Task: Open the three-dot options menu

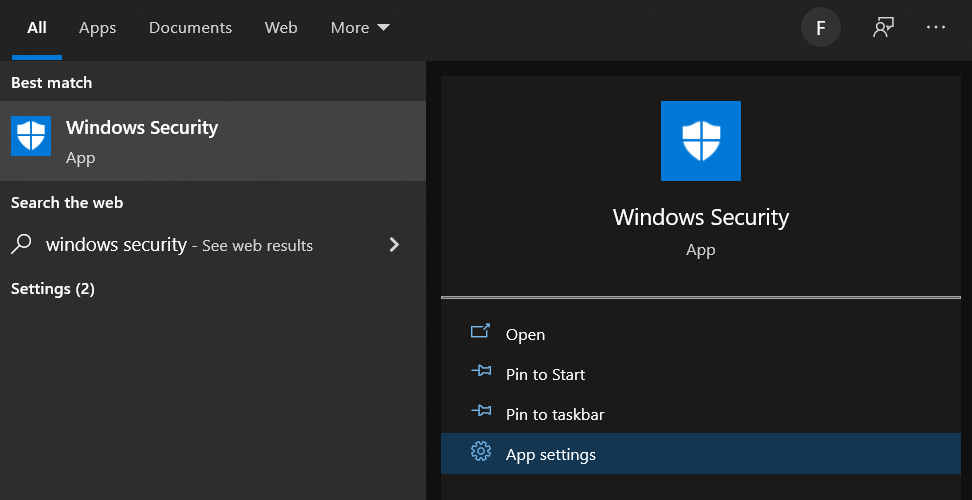Action: point(936,28)
